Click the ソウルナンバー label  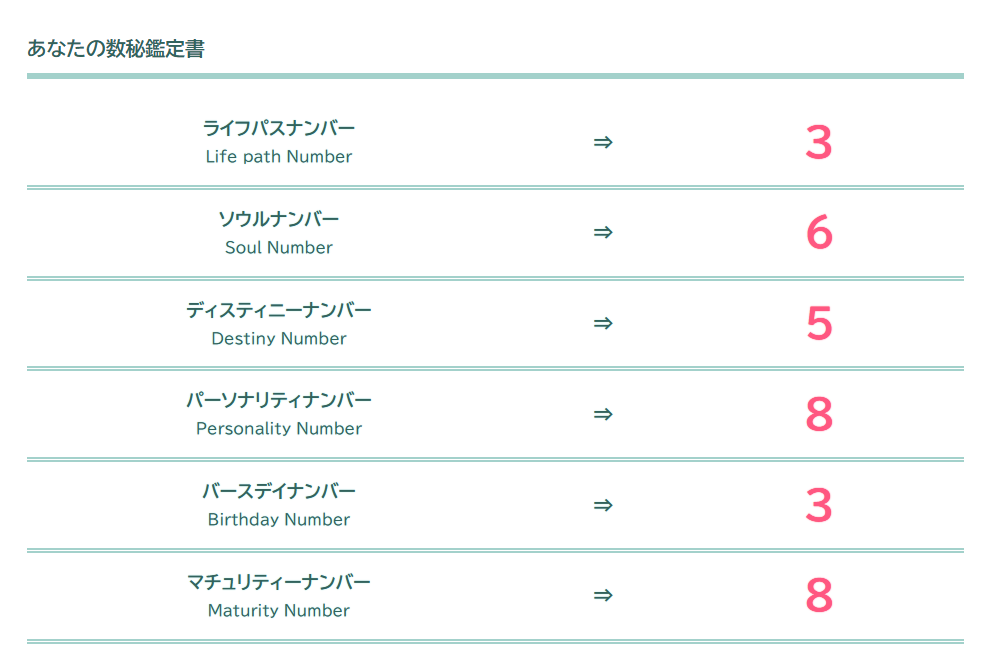tap(279, 219)
